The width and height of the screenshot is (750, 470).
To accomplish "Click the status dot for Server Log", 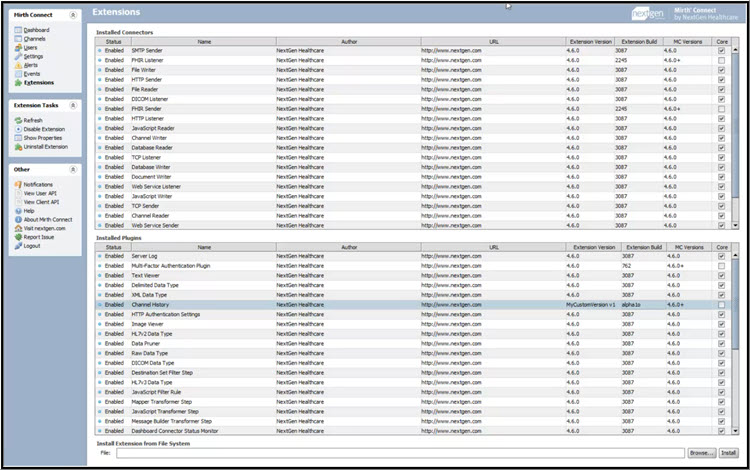I will click(100, 256).
